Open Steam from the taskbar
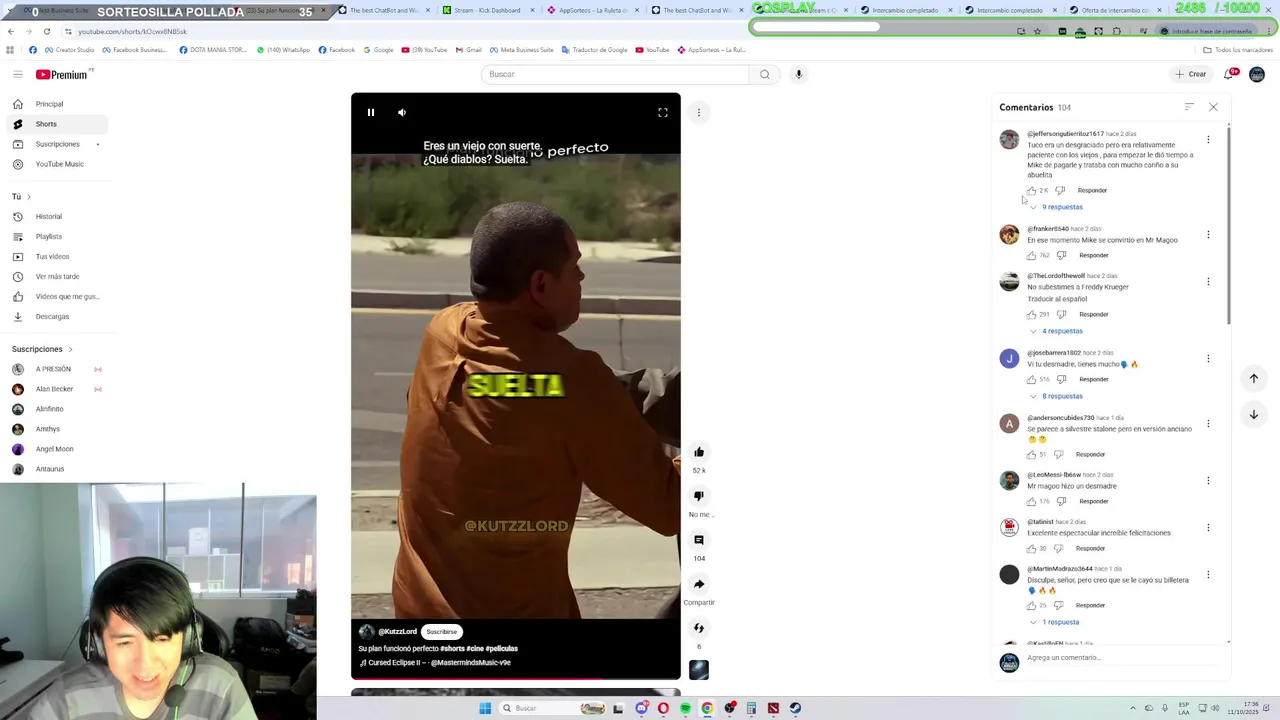Screen dimensions: 1280x720 (x=795, y=708)
